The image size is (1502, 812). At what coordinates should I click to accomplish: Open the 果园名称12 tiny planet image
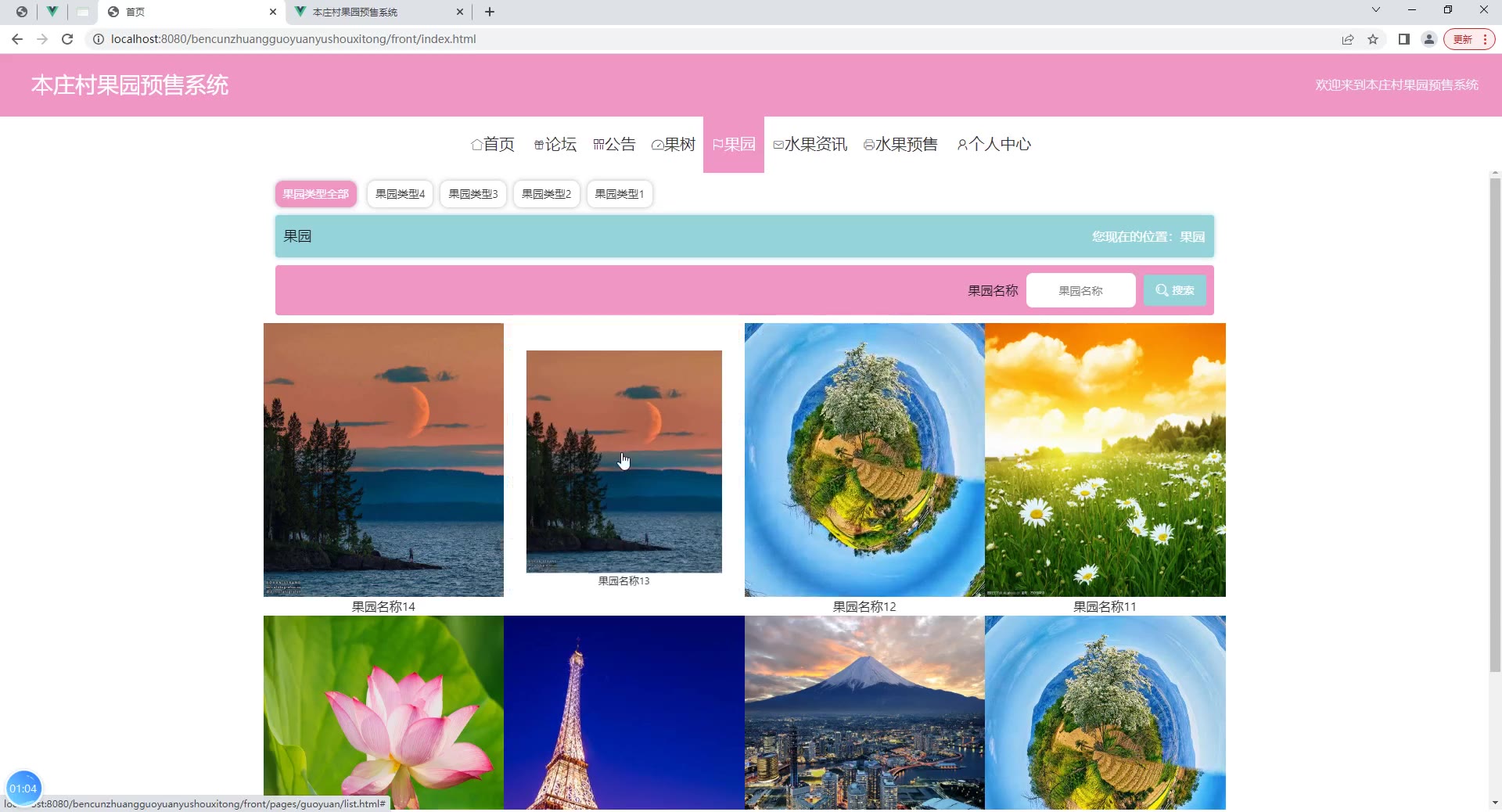point(864,460)
